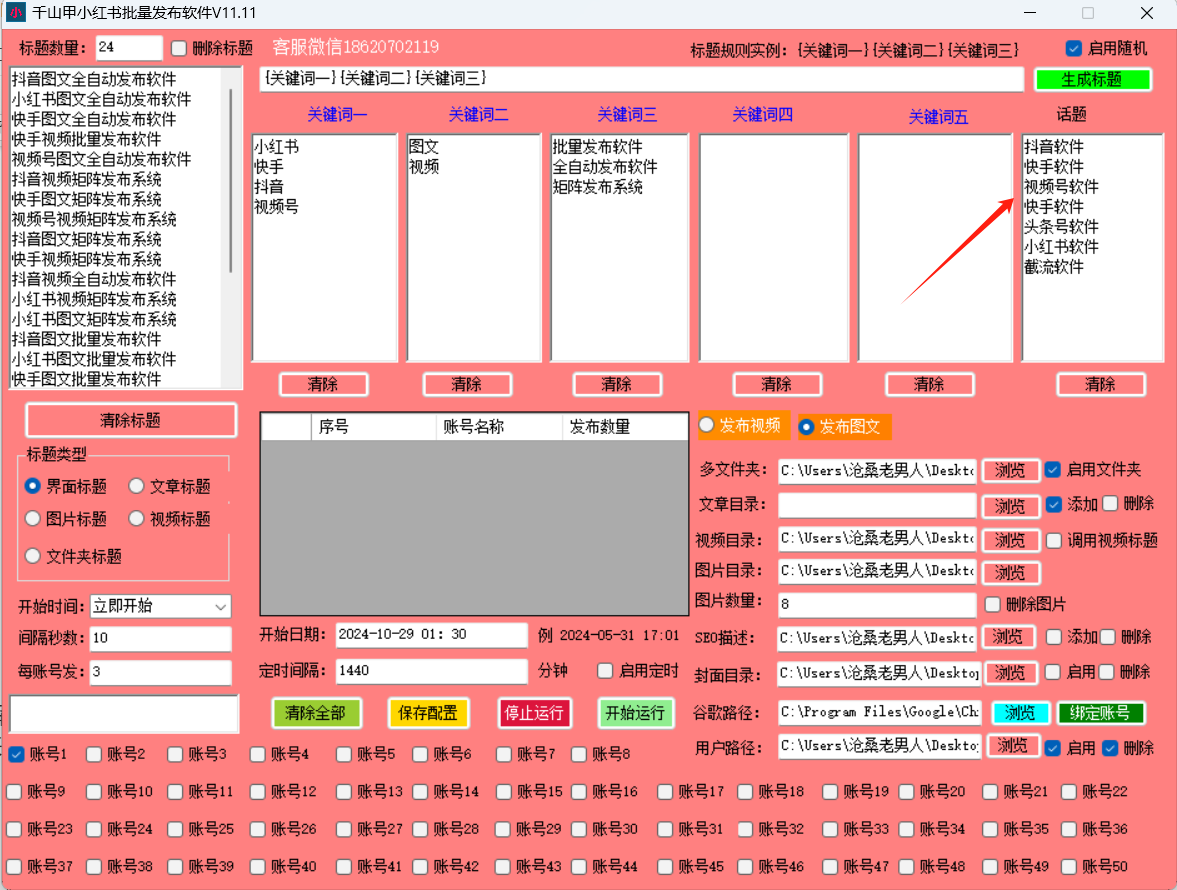Viewport: 1177px width, 890px height.
Task: Toggle 删除 checkbox in 用户路径 row
Action: point(1110,748)
